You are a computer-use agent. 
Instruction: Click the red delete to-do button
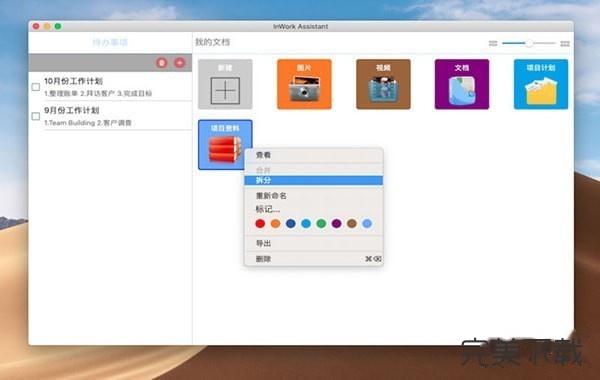pyautogui.click(x=162, y=62)
